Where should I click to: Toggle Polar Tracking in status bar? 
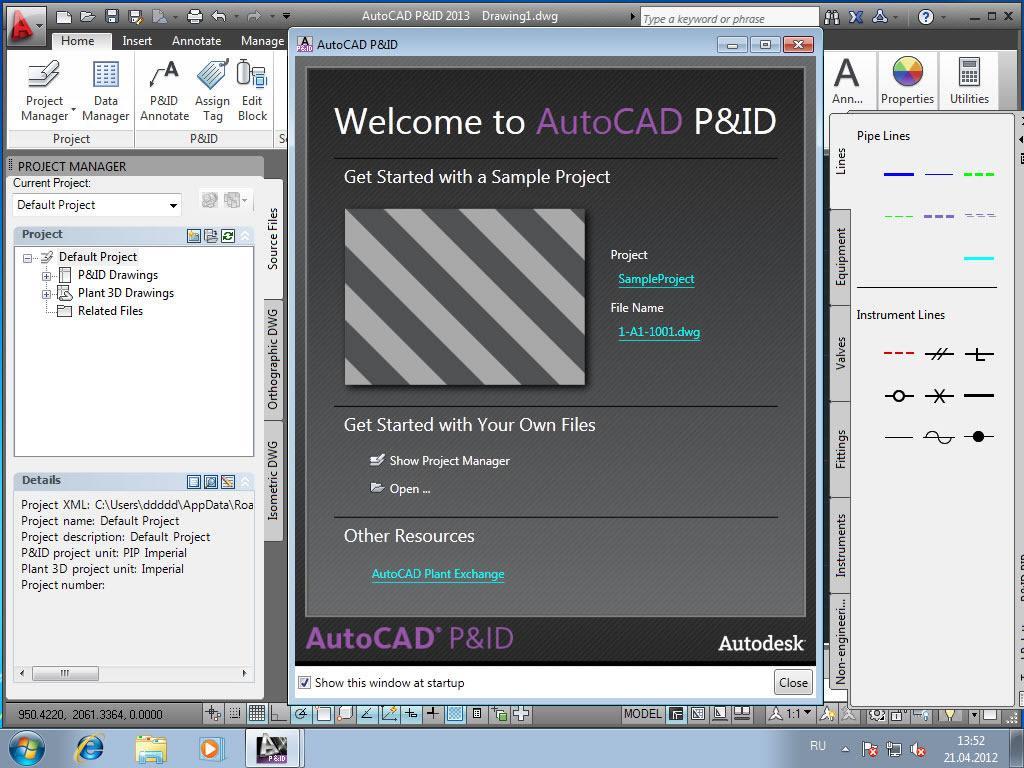(300, 714)
